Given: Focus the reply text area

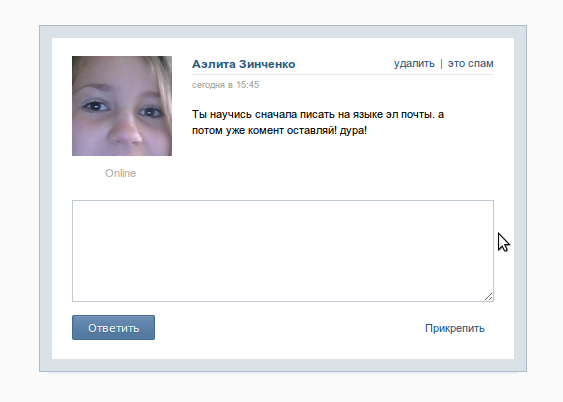Looking at the screenshot, I should 283,251.
